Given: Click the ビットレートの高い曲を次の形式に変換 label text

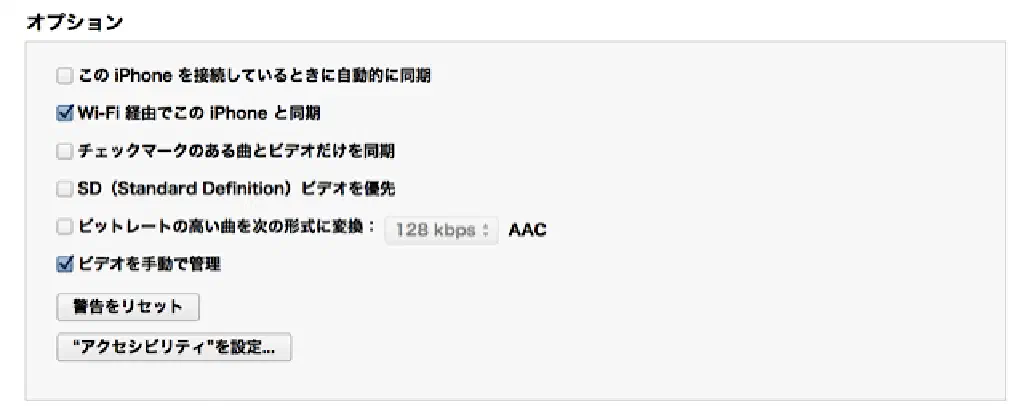Looking at the screenshot, I should pos(227,227).
